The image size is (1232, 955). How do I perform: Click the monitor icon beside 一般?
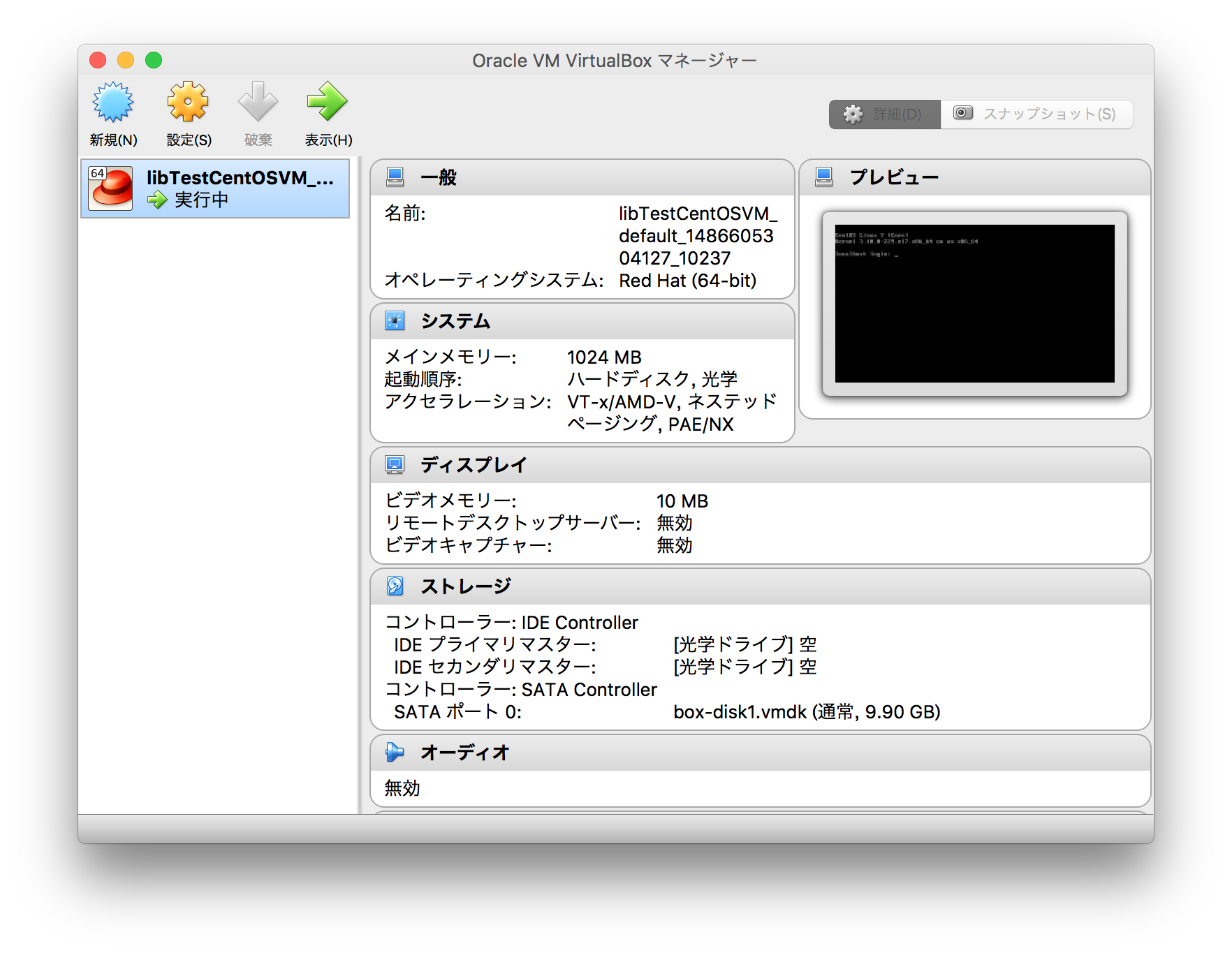point(395,177)
